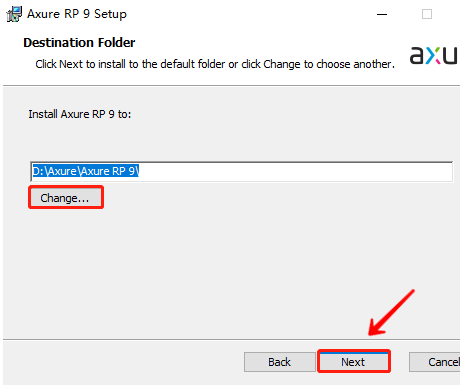Open the folder browser with Change...
The width and height of the screenshot is (466, 385).
(66, 198)
